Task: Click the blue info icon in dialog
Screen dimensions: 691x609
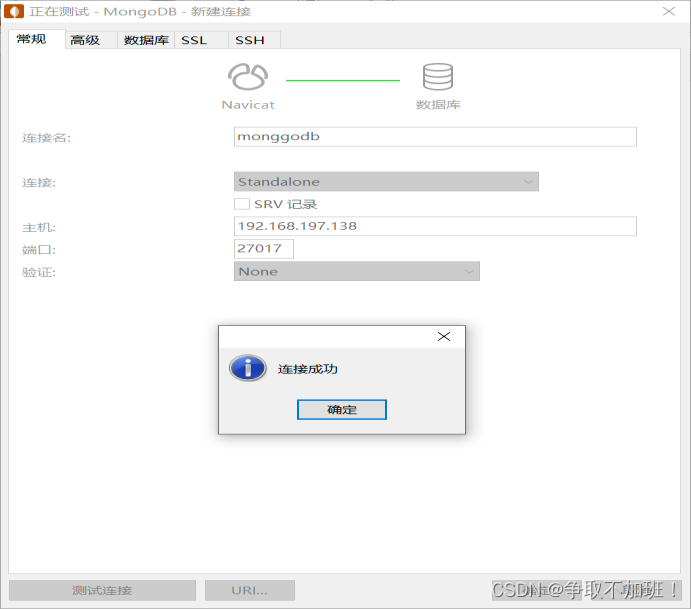Action: click(x=248, y=368)
